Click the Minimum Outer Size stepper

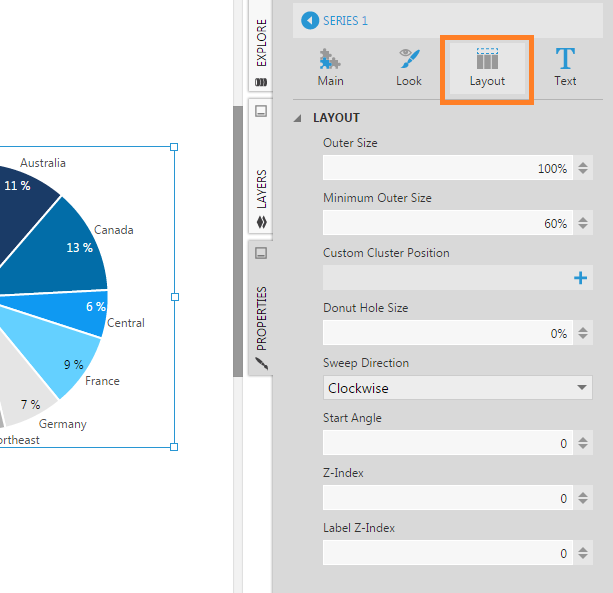[583, 223]
